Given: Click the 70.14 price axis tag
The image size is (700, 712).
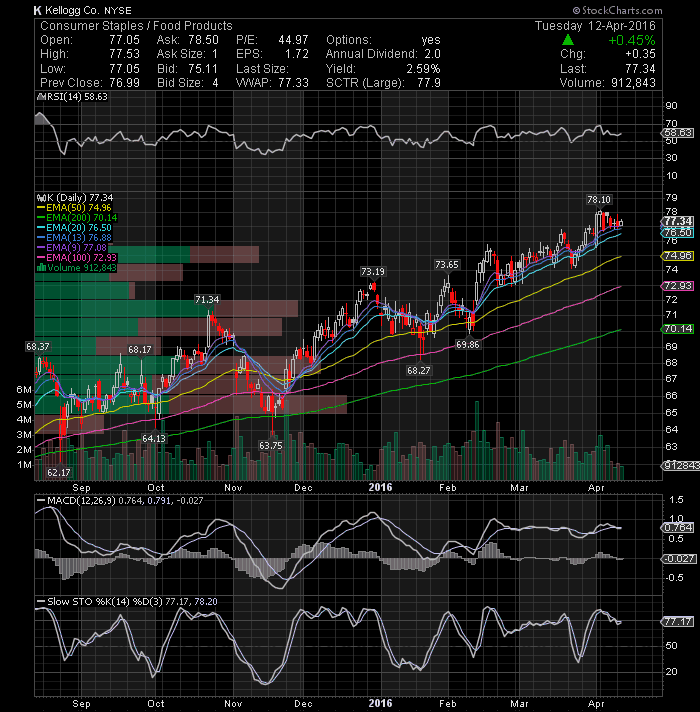Looking at the screenshot, I should [678, 328].
